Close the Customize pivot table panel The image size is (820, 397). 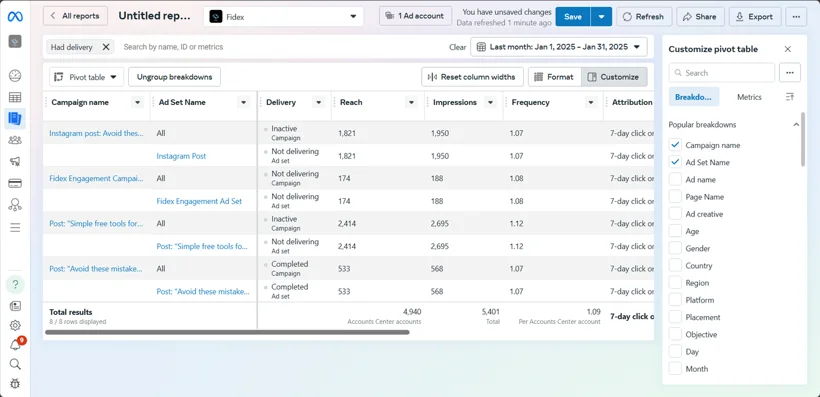point(788,49)
